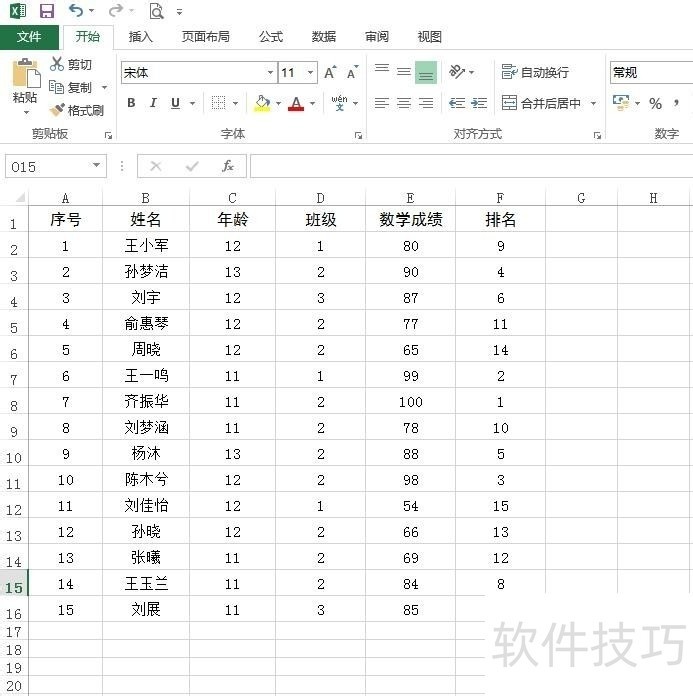
Task: Open the number format dropdown (常规)
Action: point(651,72)
